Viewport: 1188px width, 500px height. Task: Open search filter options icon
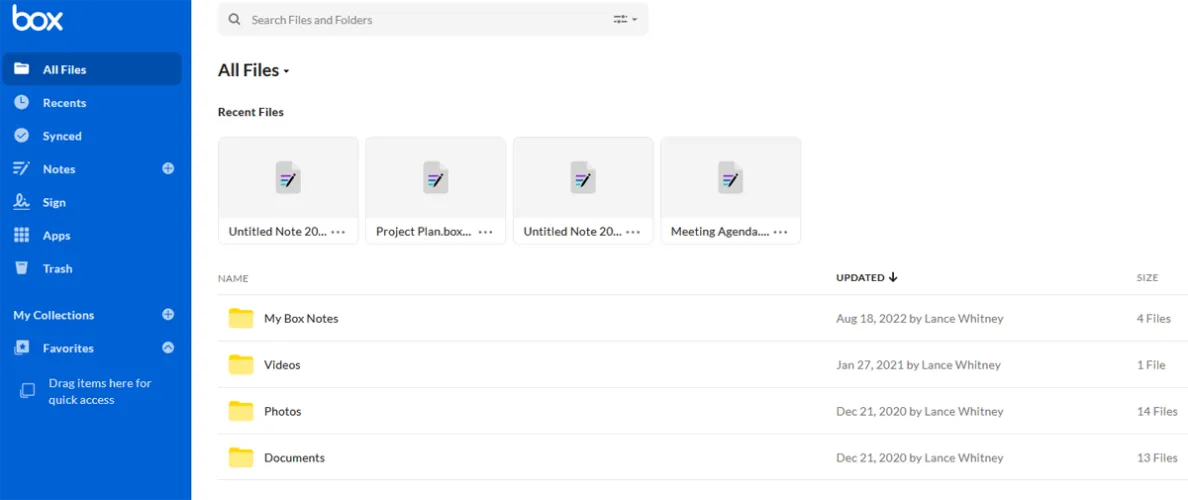point(625,20)
